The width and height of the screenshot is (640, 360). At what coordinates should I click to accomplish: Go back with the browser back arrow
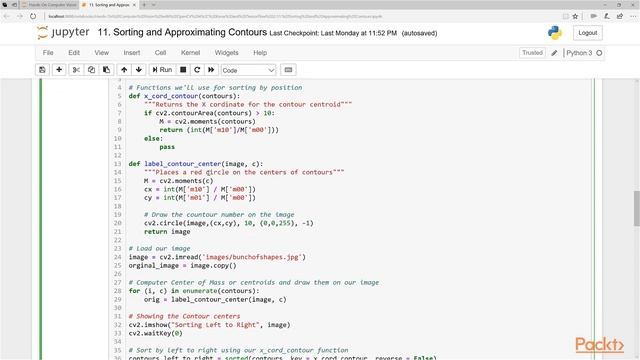(7, 16)
